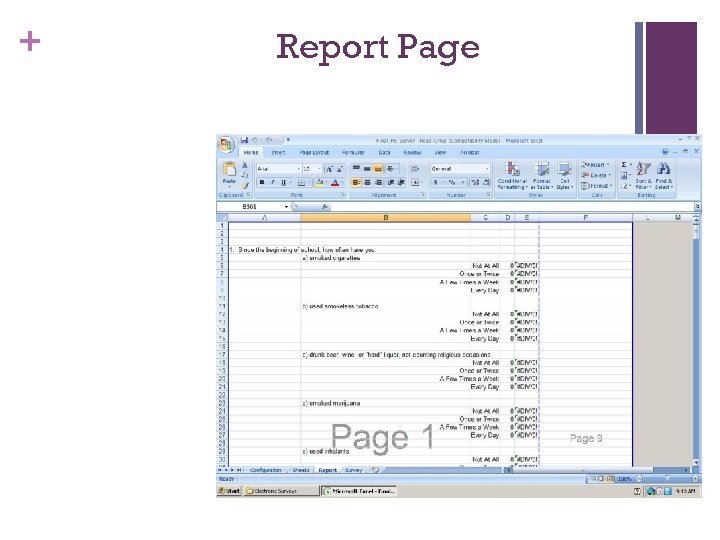Switch to the Formulas ribbon tab
Image resolution: width=720 pixels, height=540 pixels.
353,152
